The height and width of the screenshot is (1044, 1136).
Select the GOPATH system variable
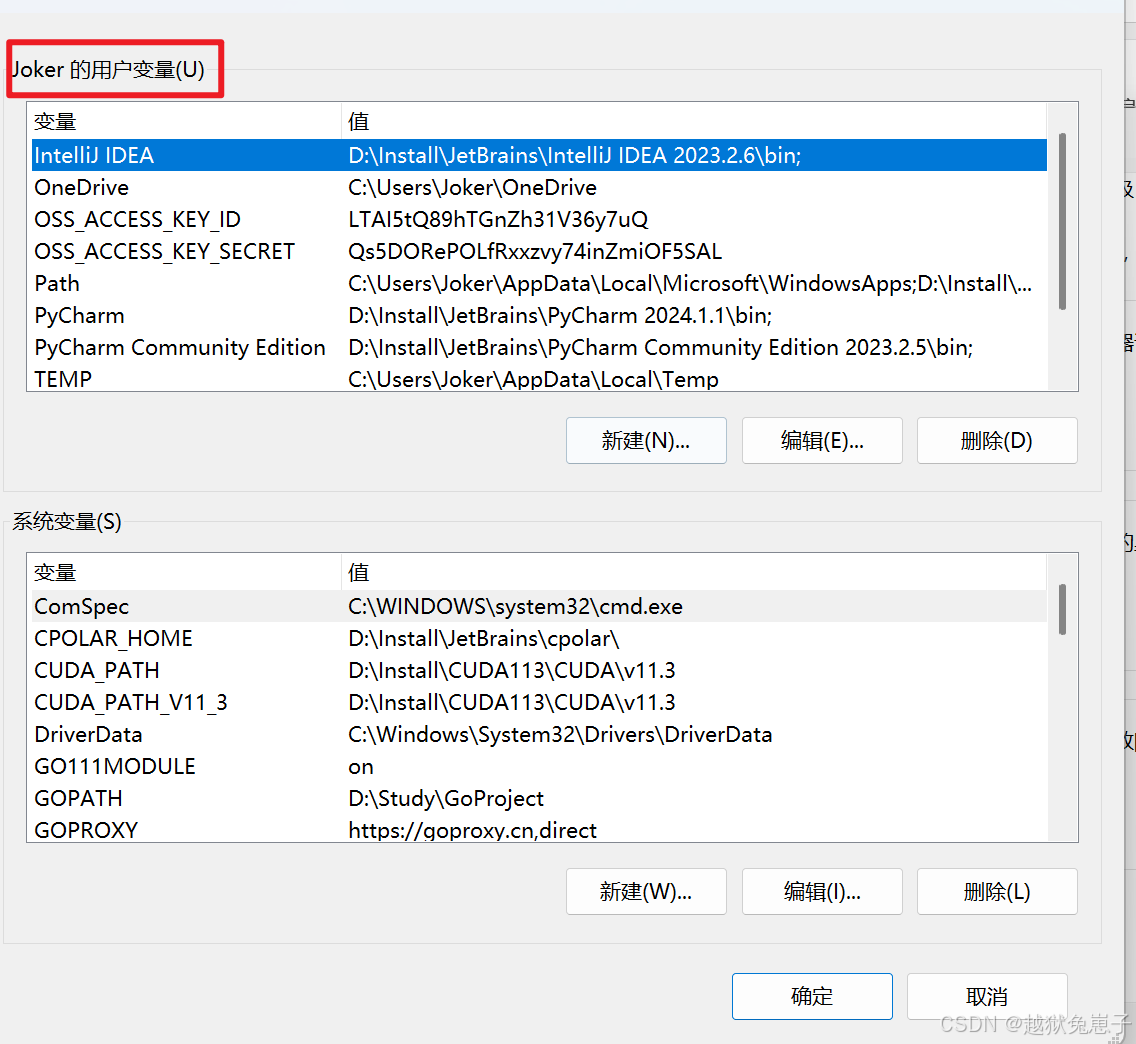tap(539, 798)
